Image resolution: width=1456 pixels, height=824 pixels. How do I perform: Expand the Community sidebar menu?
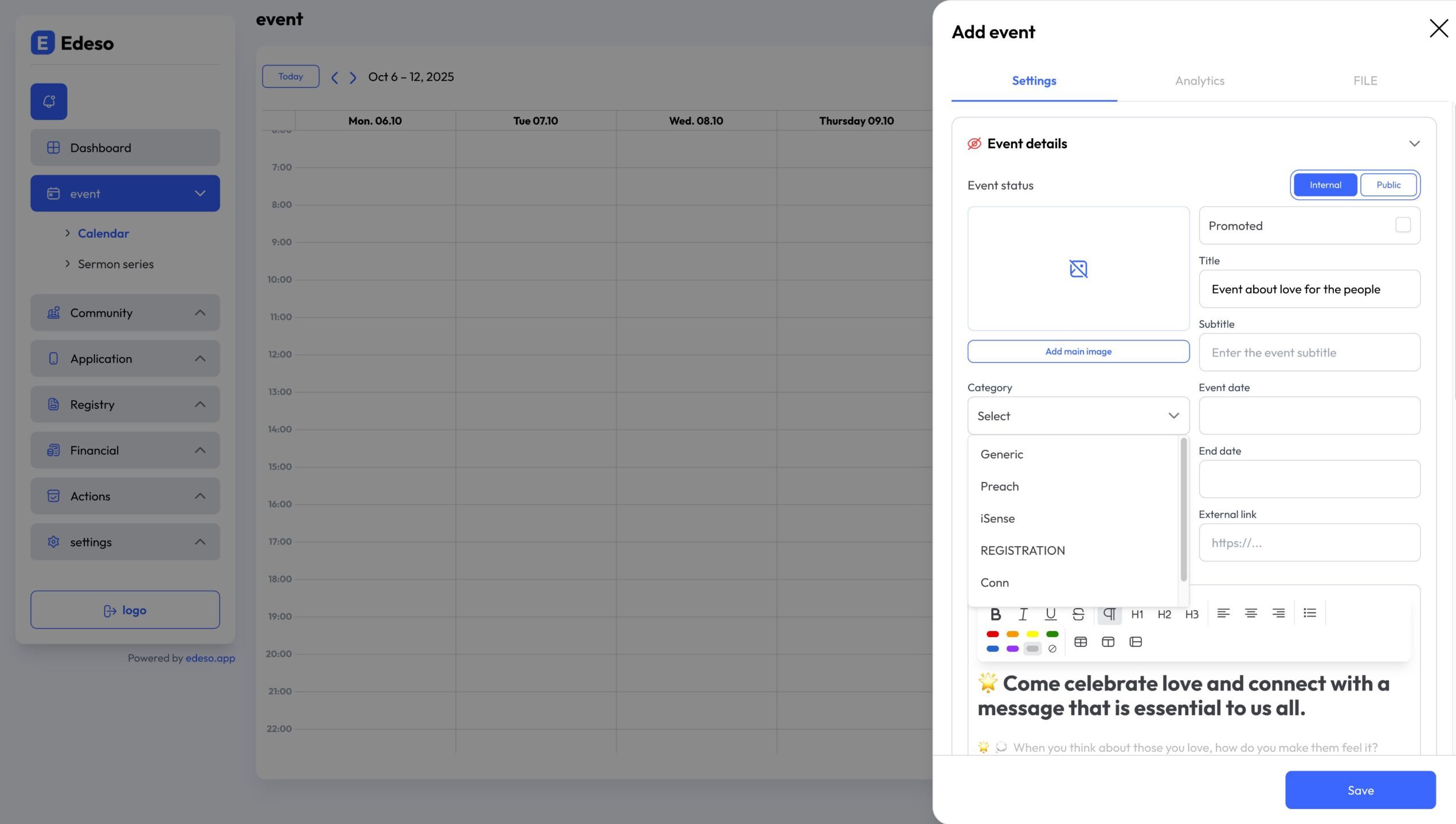click(125, 313)
